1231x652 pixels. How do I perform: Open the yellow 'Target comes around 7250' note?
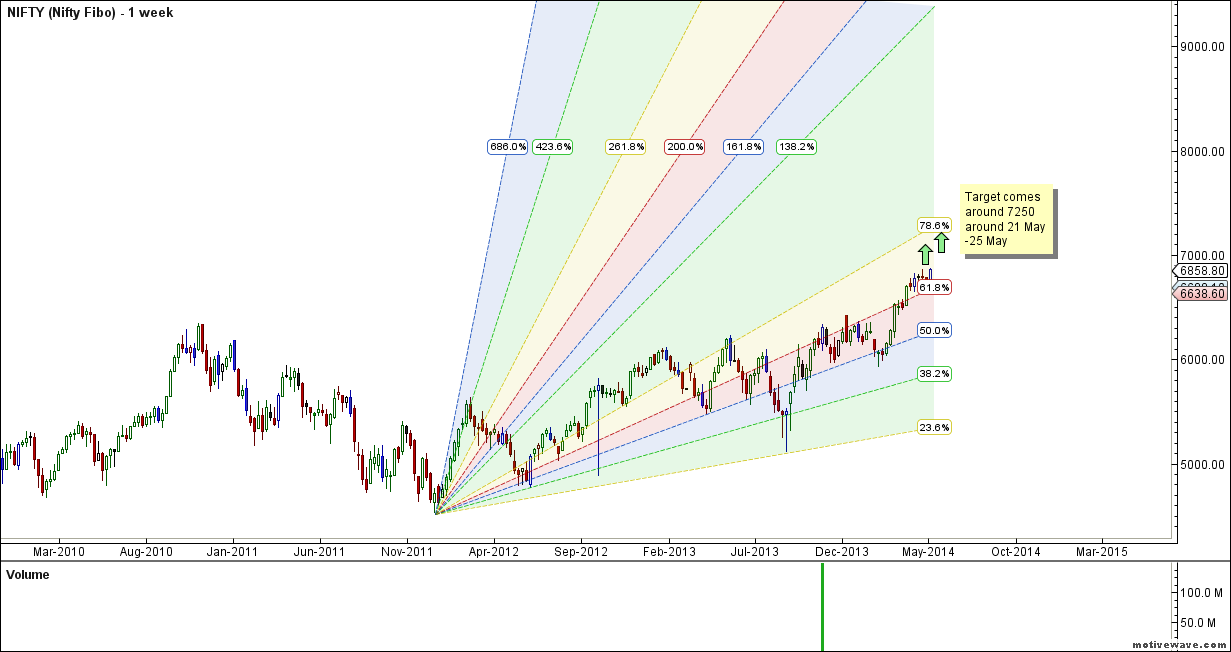(1007, 219)
